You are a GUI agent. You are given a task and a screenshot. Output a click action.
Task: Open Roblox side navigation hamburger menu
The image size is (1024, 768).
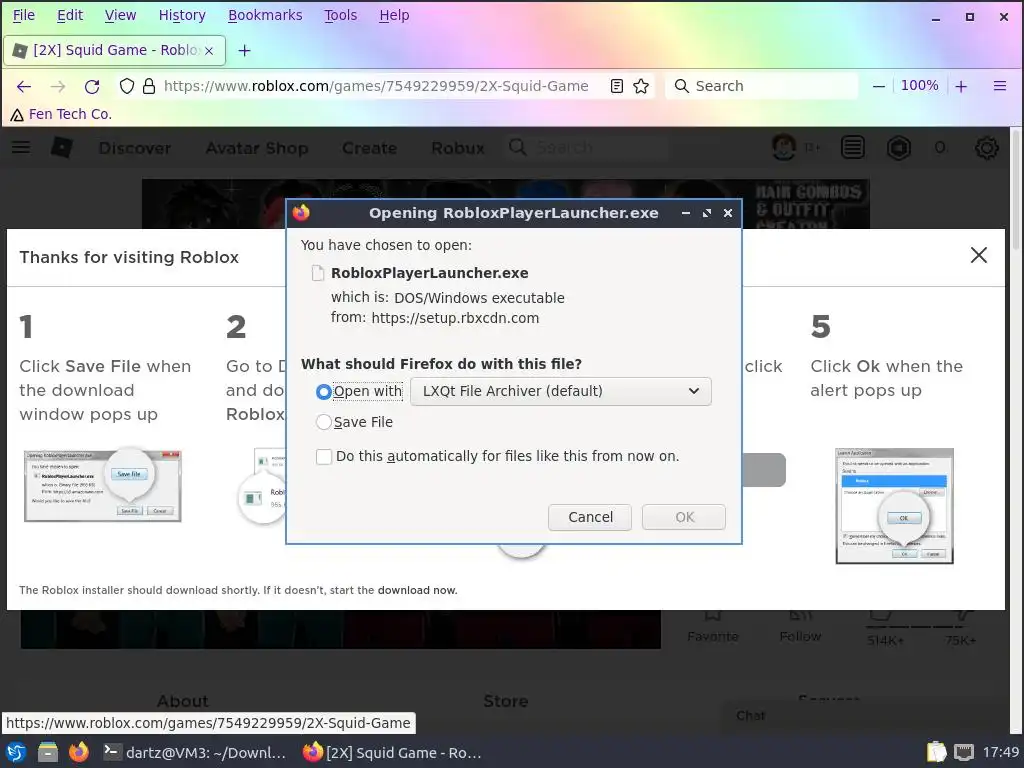pyautogui.click(x=21, y=147)
